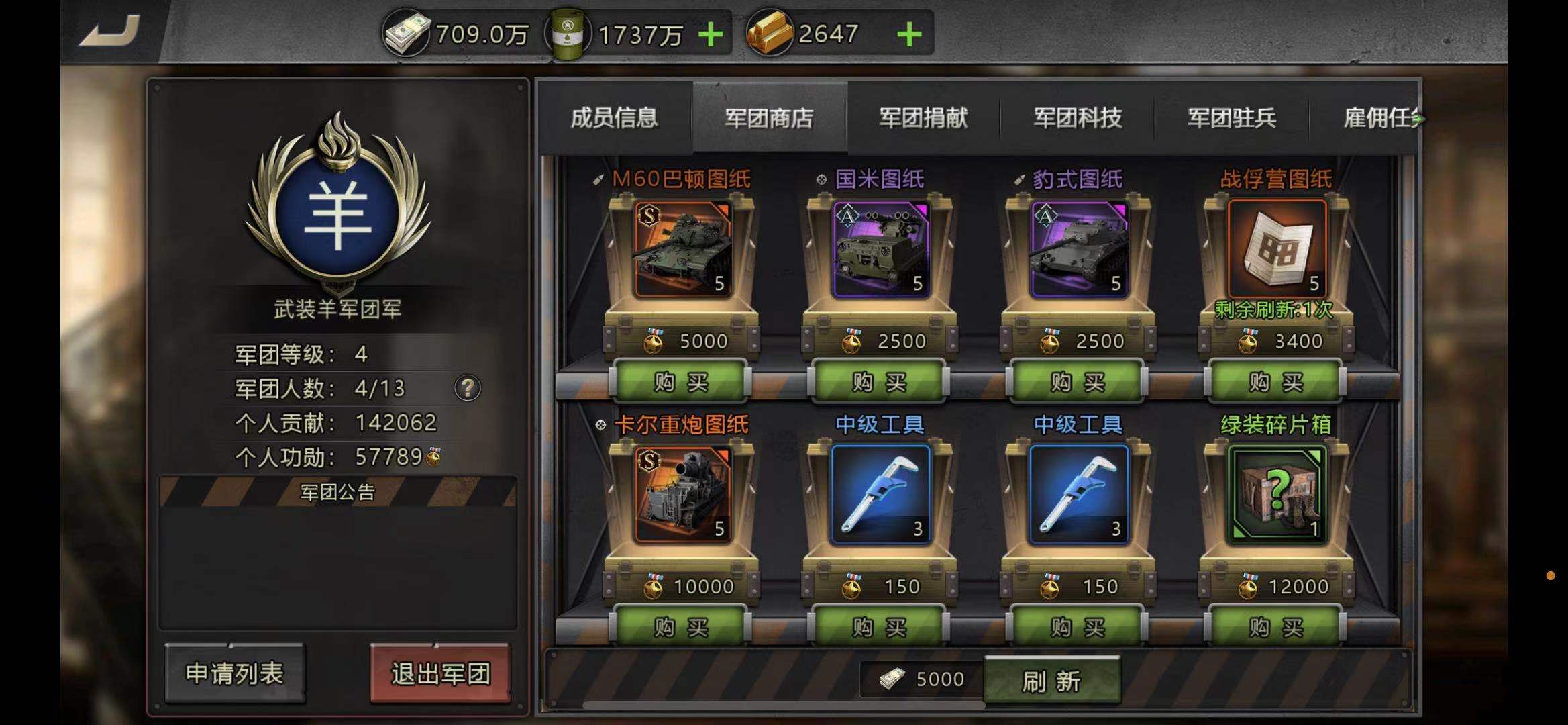The width and height of the screenshot is (1568, 725).
Task: Open the 军团科技 tab
Action: tap(1078, 118)
